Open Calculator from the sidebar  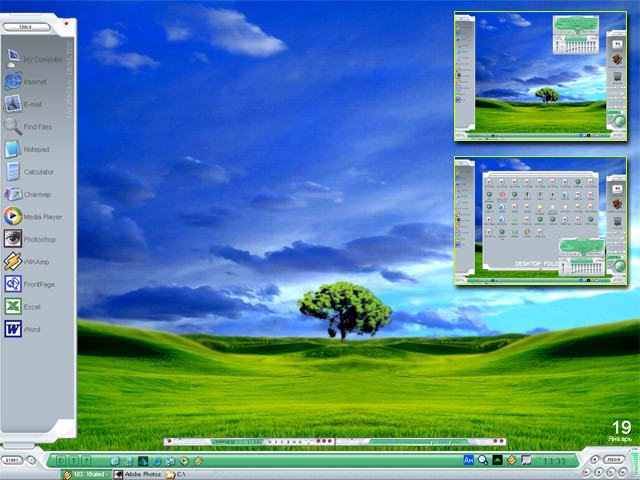pyautogui.click(x=29, y=171)
